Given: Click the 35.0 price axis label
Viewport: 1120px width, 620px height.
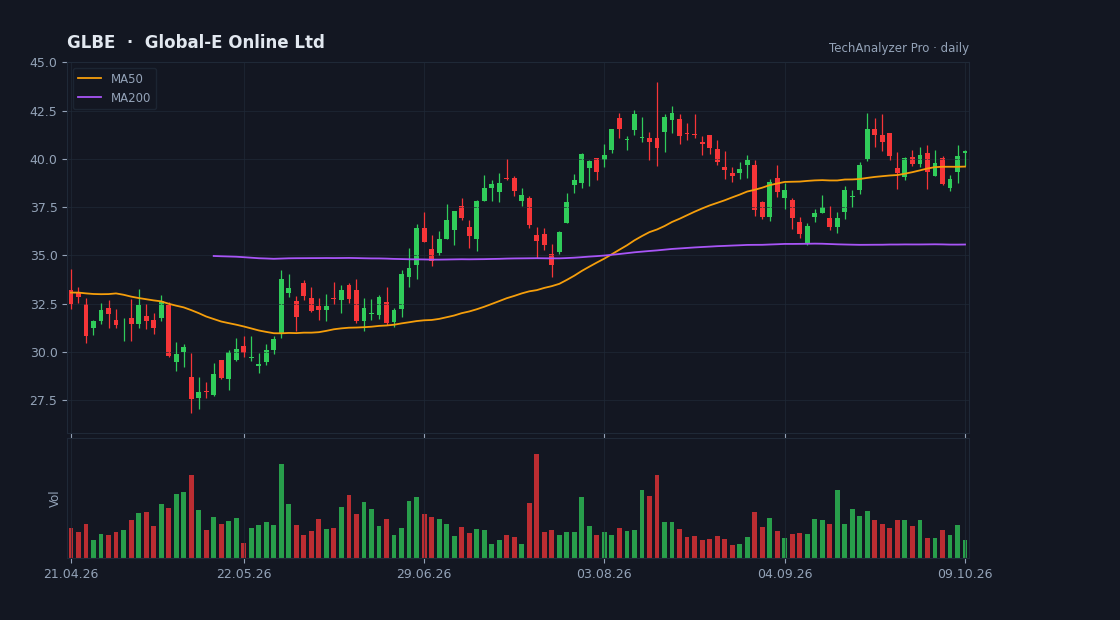Looking at the screenshot, I should coord(44,256).
